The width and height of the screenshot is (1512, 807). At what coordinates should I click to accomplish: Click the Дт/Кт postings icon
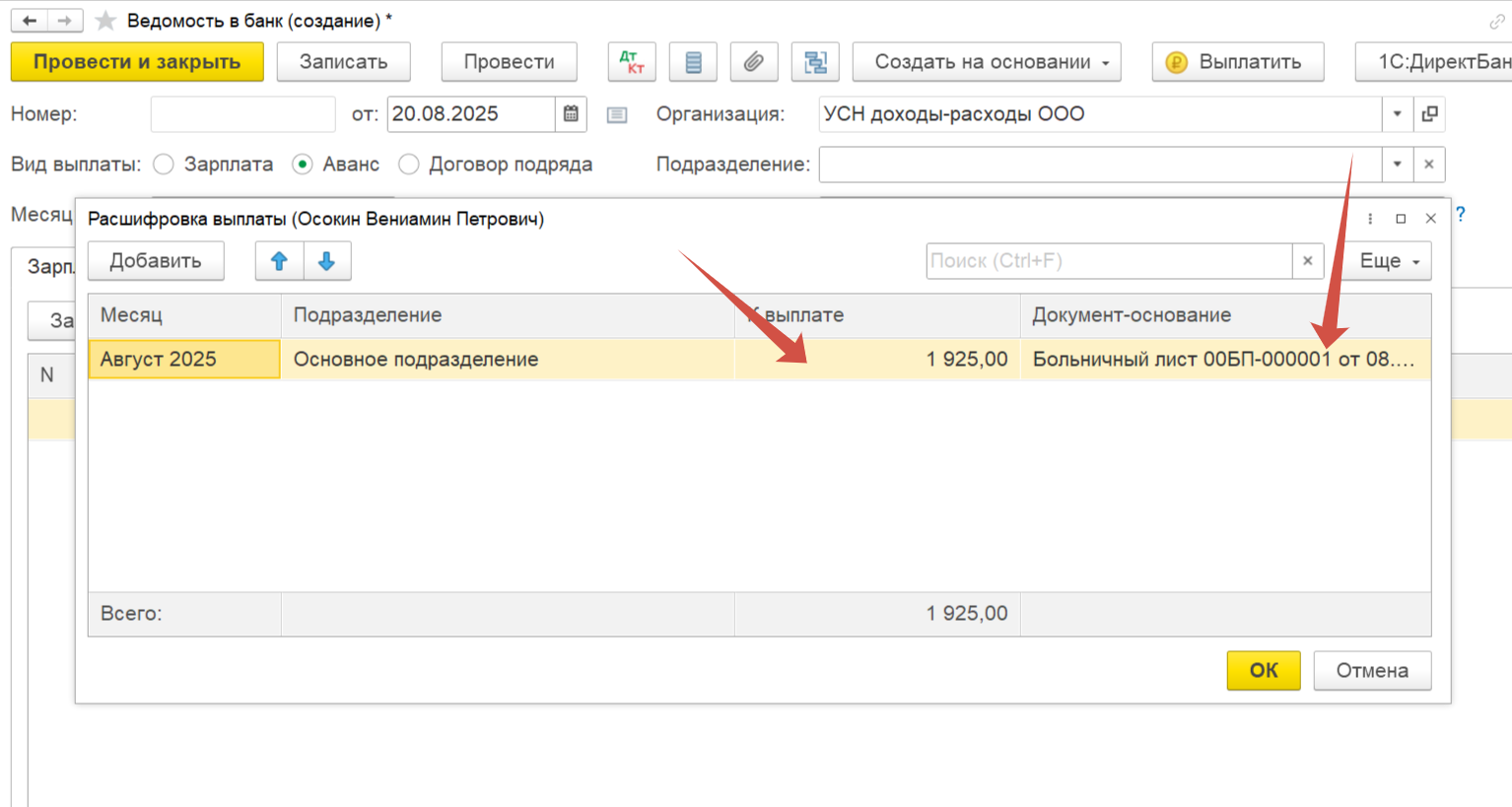coord(632,62)
